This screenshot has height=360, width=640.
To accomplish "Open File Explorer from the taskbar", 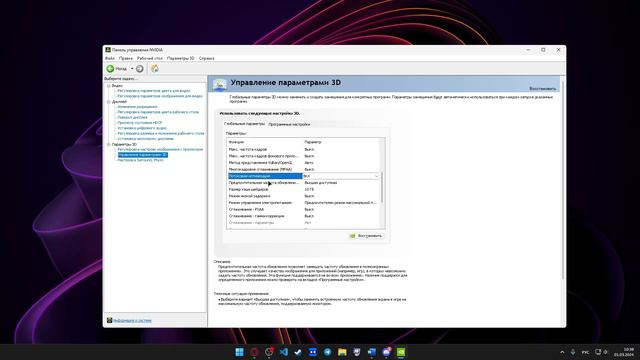I will 342,352.
